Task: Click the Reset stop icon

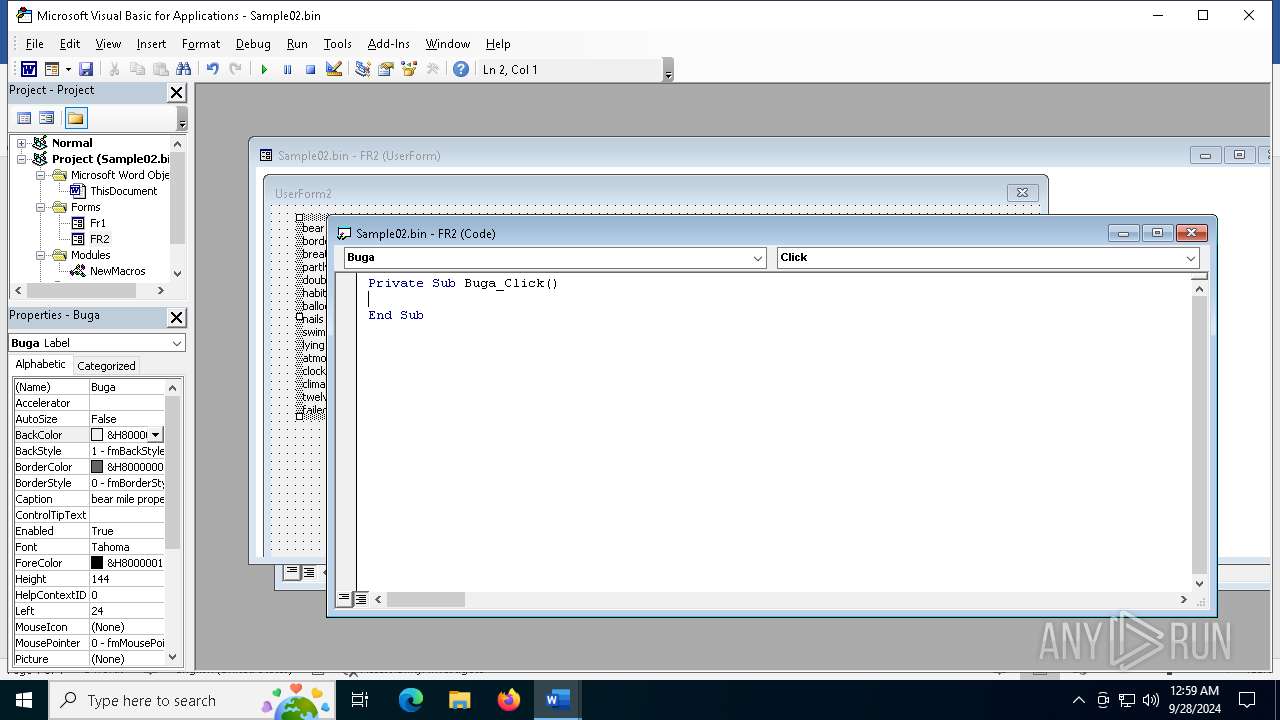Action: coord(310,69)
